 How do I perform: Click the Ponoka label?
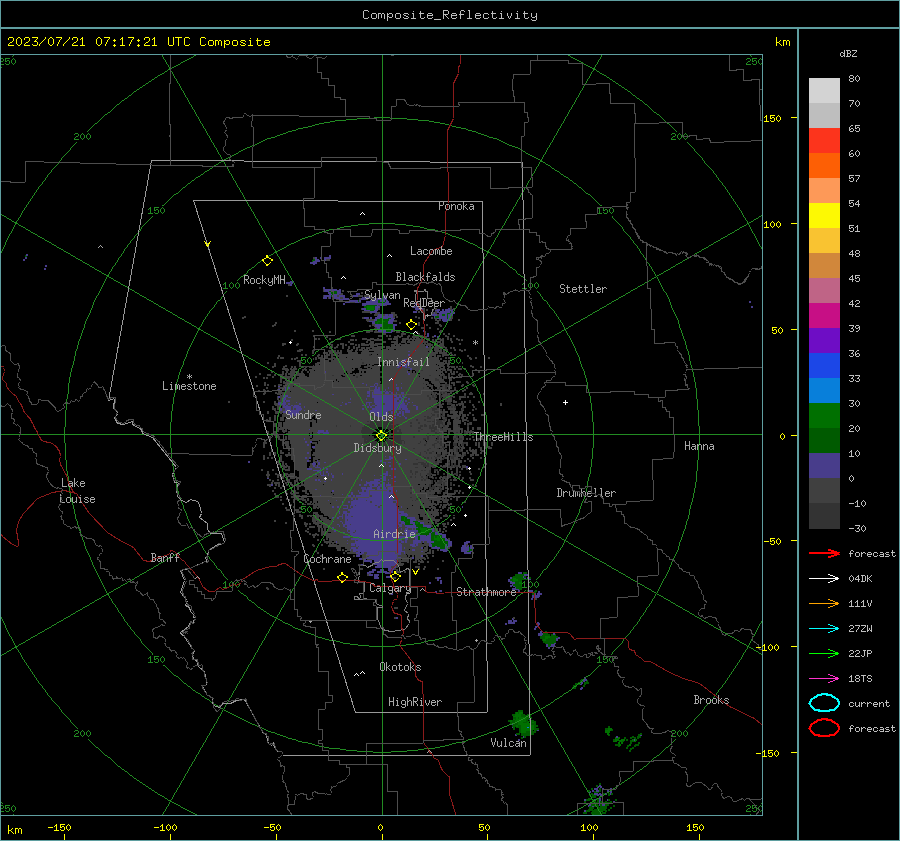pos(456,206)
